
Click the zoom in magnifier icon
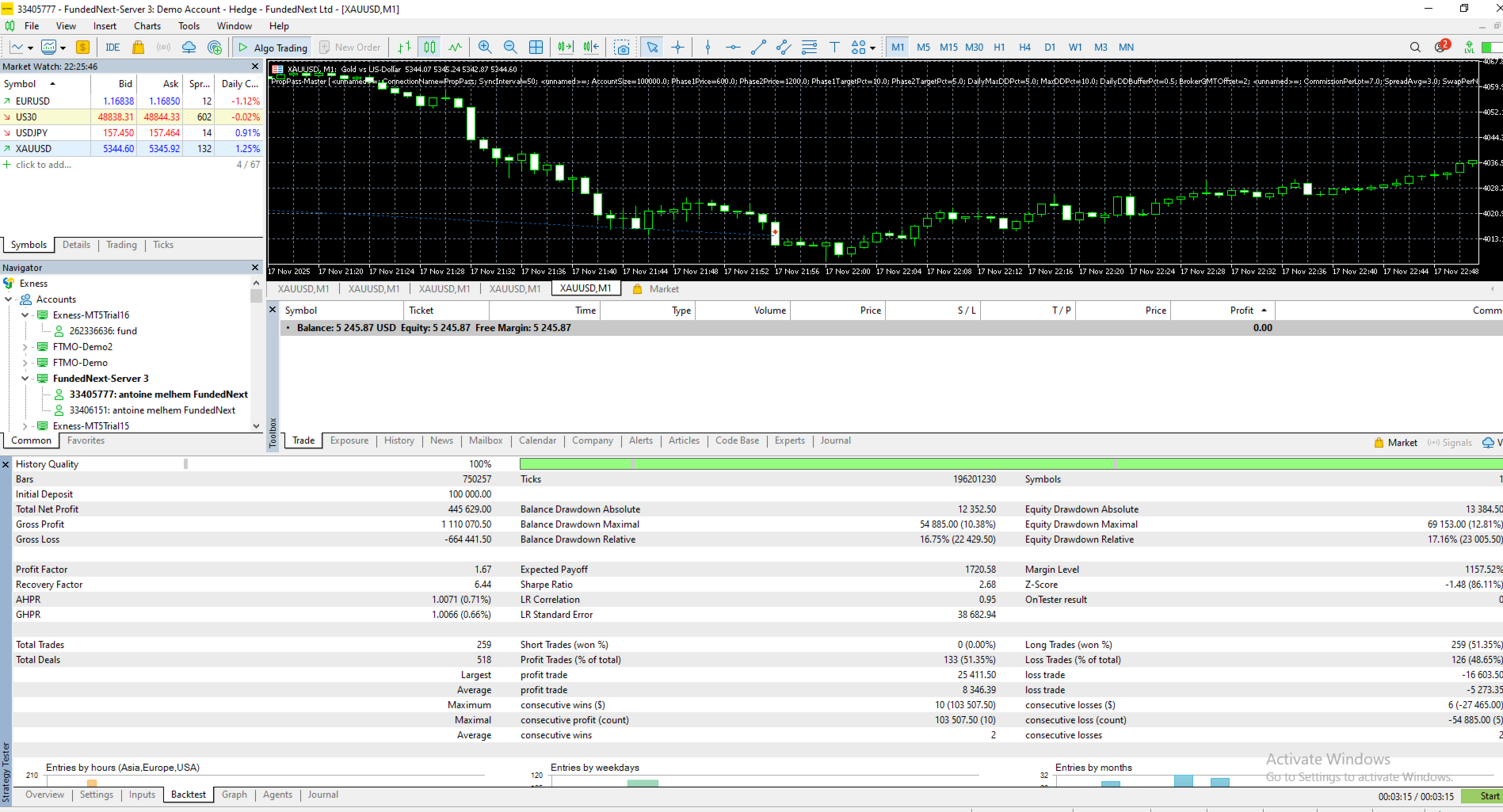[485, 48]
